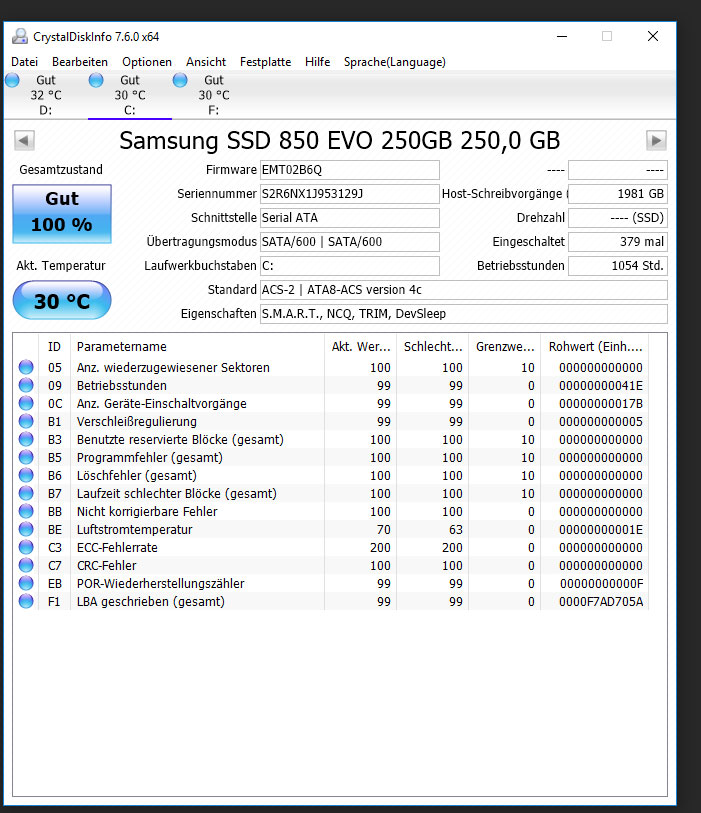The width and height of the screenshot is (701, 813).
Task: Click raw value 00000000017B
Action: pos(601,403)
